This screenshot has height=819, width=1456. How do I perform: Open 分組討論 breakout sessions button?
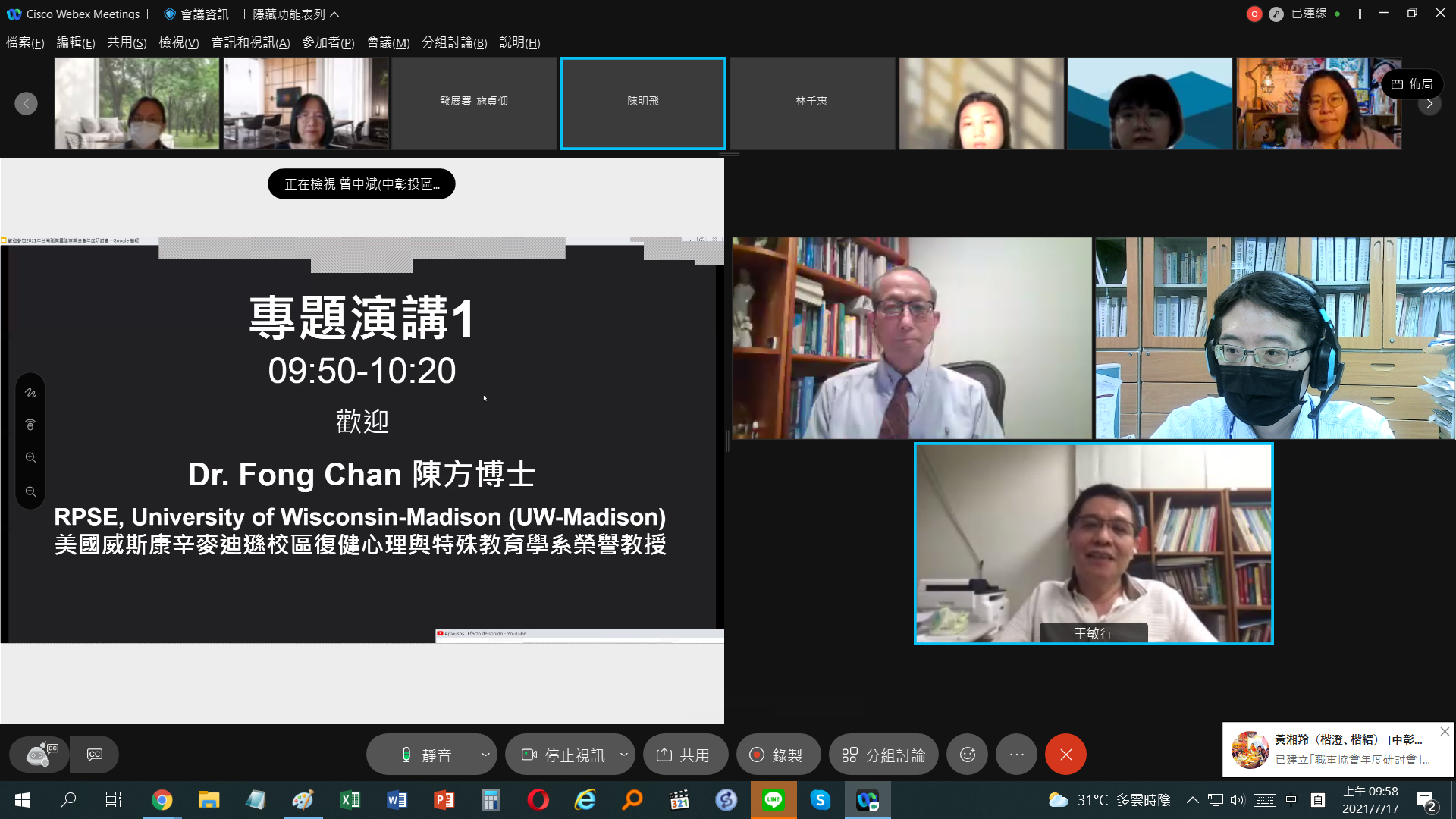tap(883, 755)
